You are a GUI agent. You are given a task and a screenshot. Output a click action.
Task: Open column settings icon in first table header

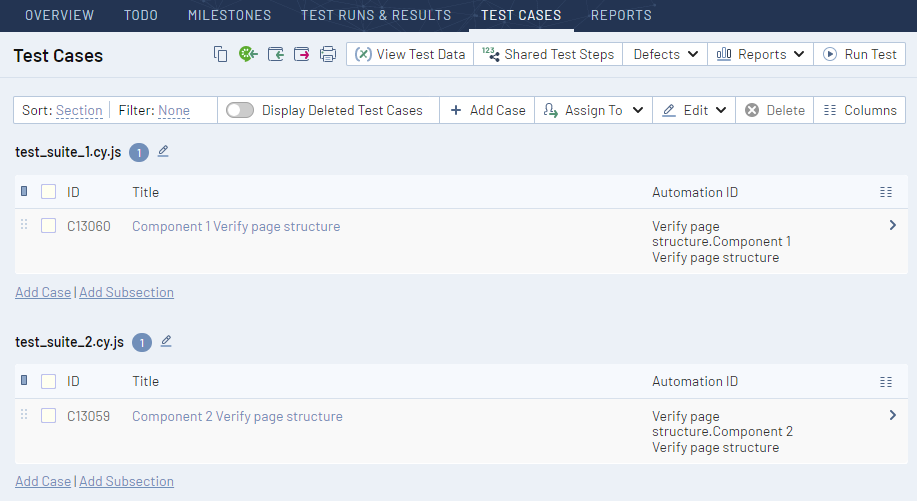click(x=885, y=192)
